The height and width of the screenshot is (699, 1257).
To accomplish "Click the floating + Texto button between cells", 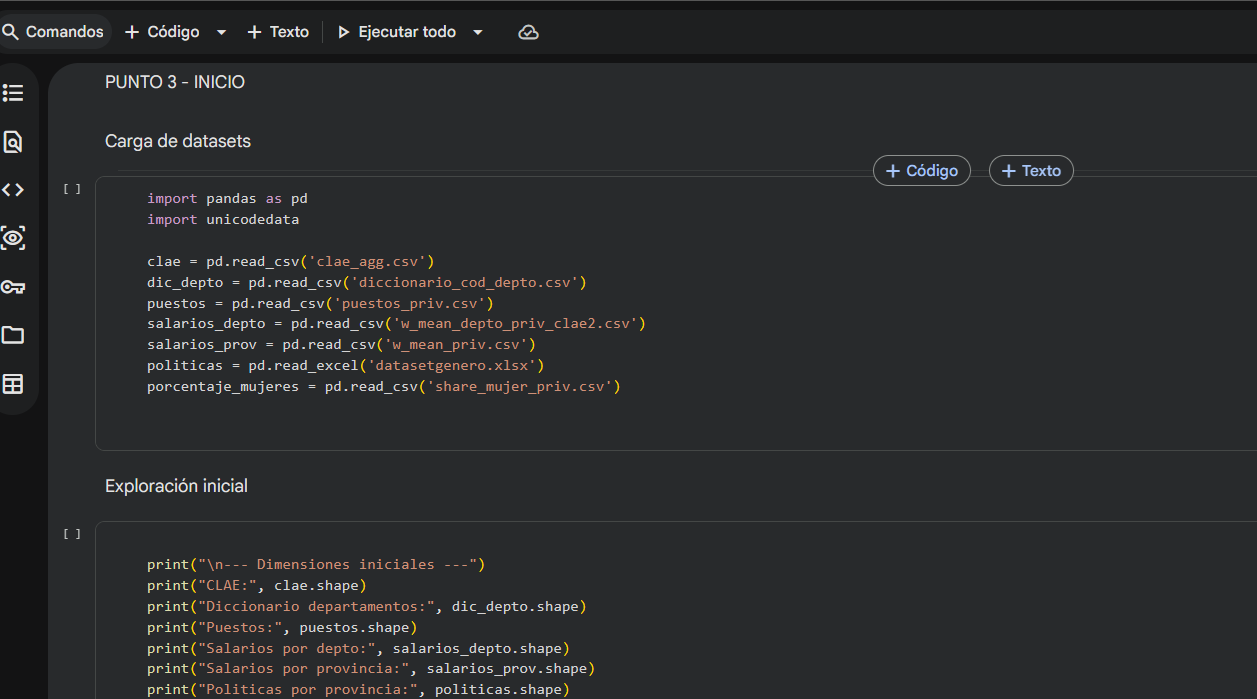I will [1031, 171].
